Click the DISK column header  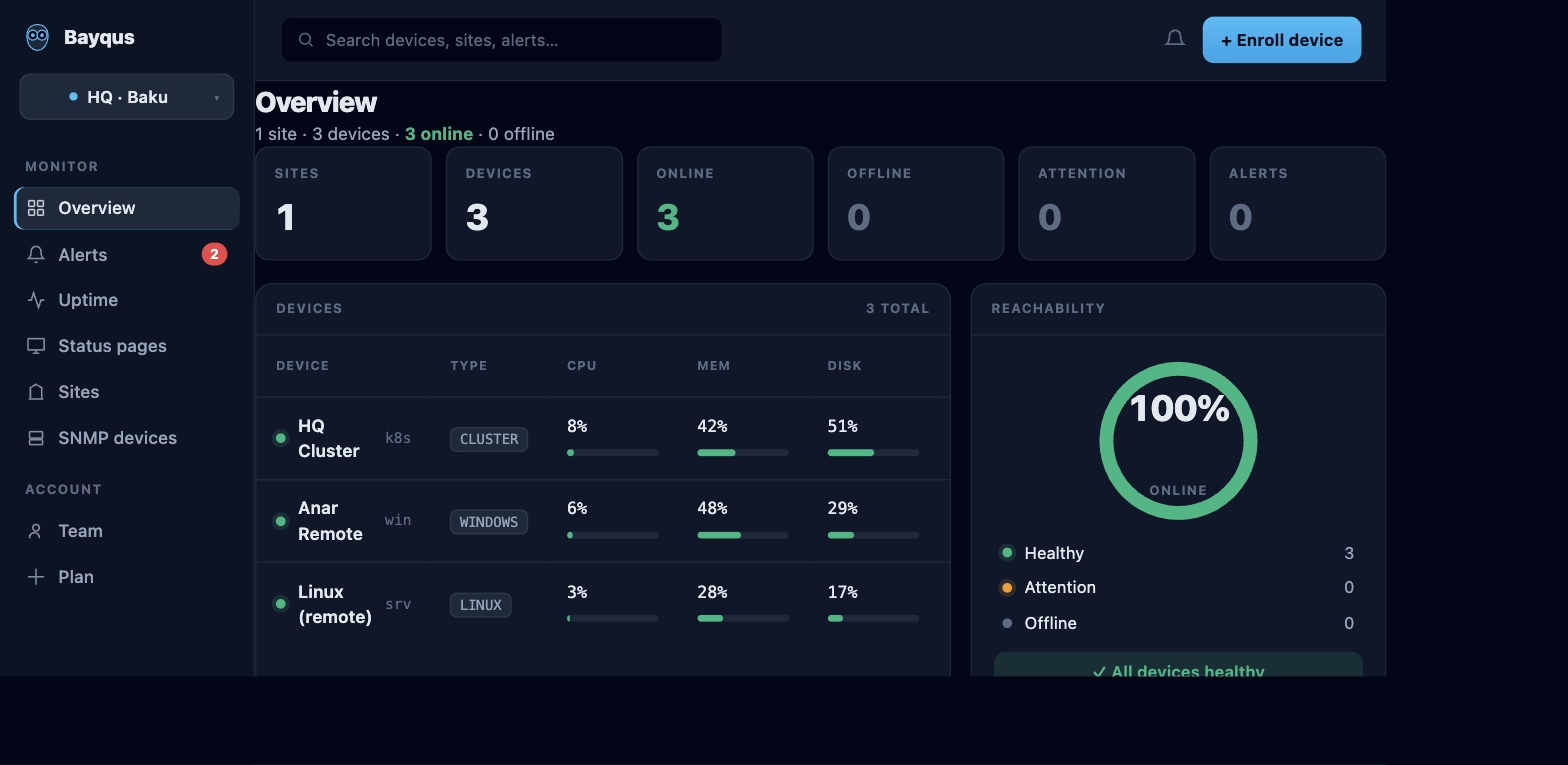845,366
